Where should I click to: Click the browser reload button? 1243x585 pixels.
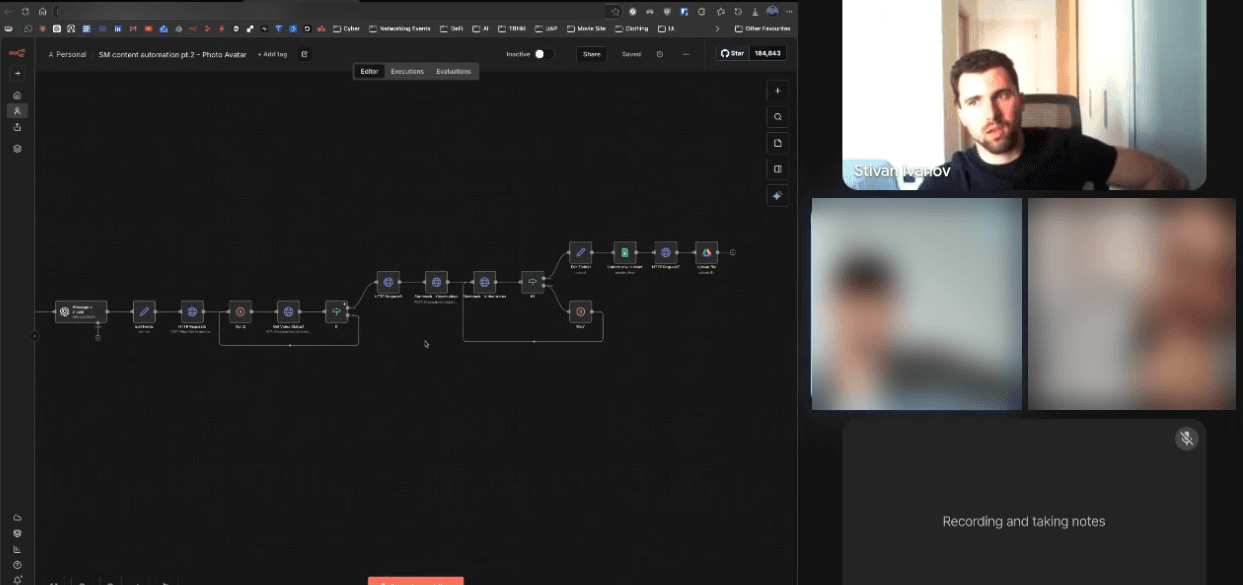pyautogui.click(x=27, y=11)
